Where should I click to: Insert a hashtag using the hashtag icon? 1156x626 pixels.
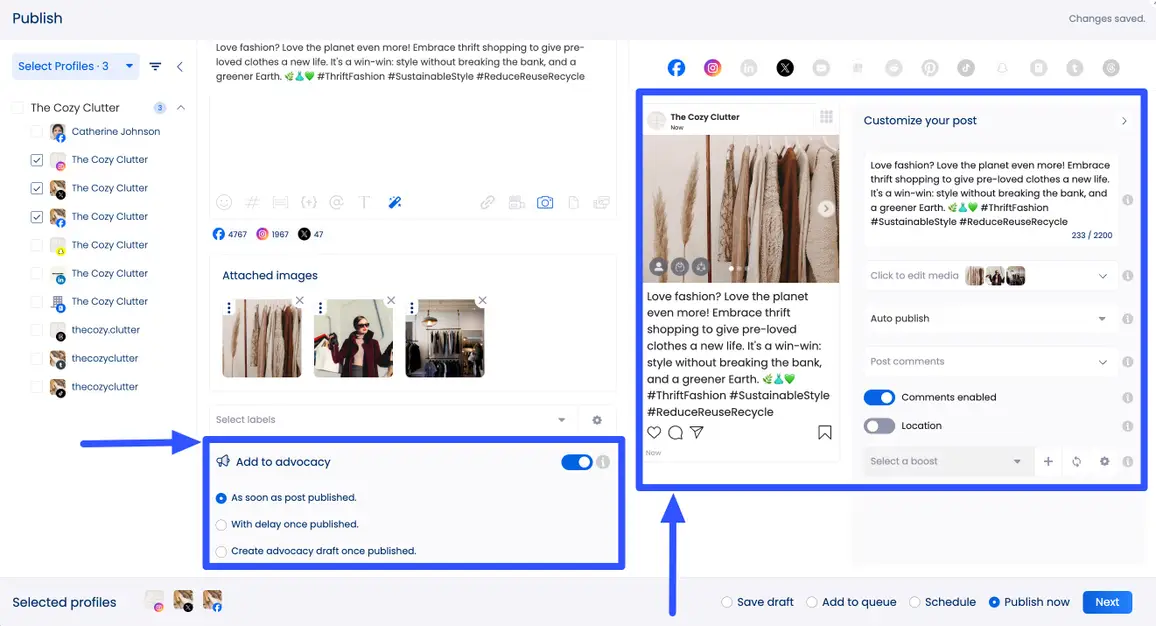point(252,202)
